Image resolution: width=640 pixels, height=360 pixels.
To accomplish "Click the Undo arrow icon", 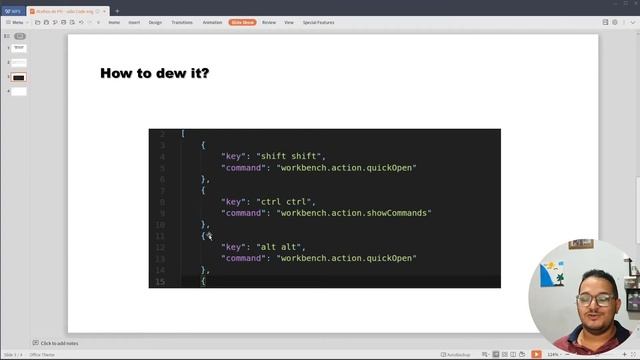I will [81, 22].
